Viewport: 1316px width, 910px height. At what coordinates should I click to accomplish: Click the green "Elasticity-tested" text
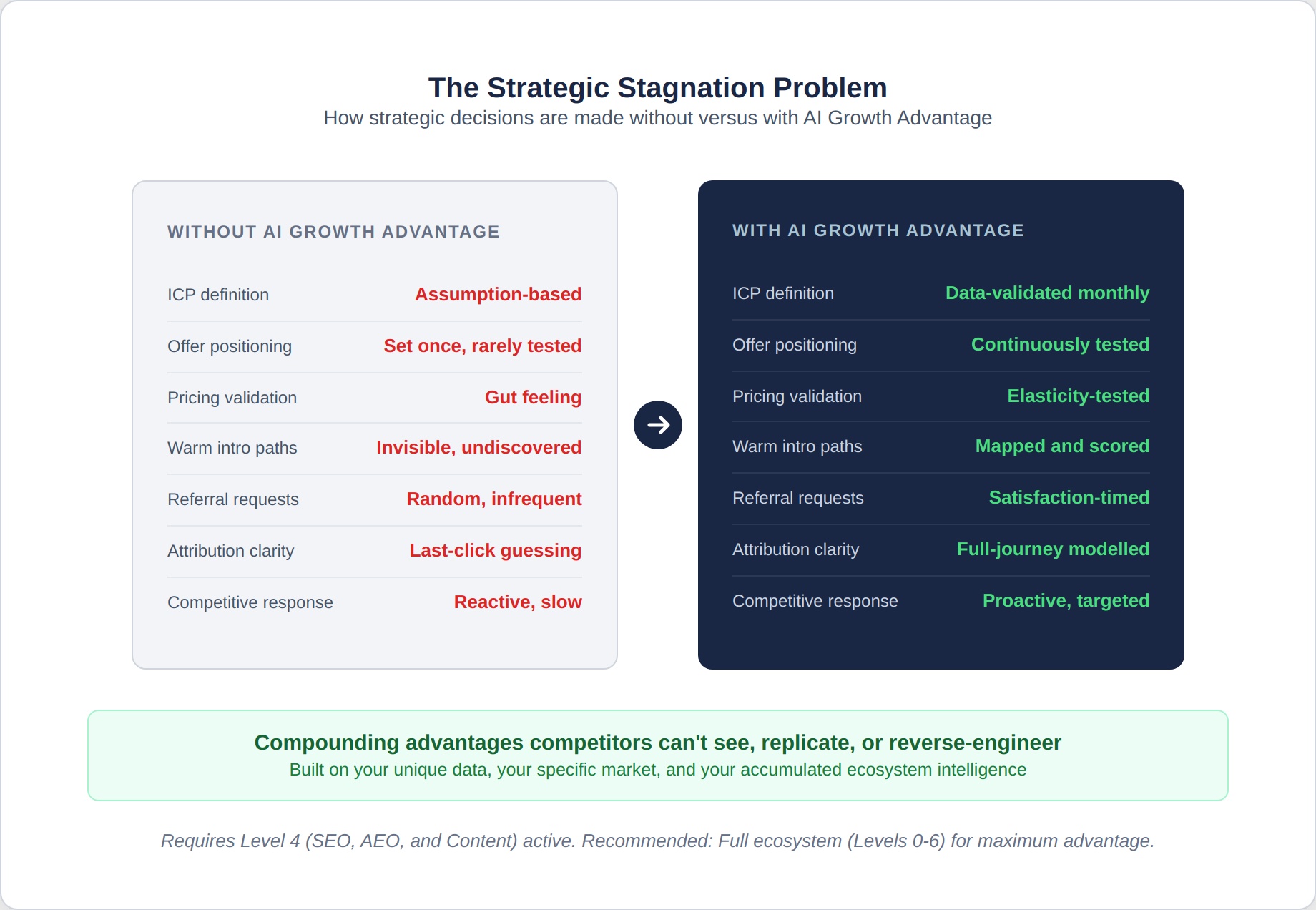tap(1078, 396)
